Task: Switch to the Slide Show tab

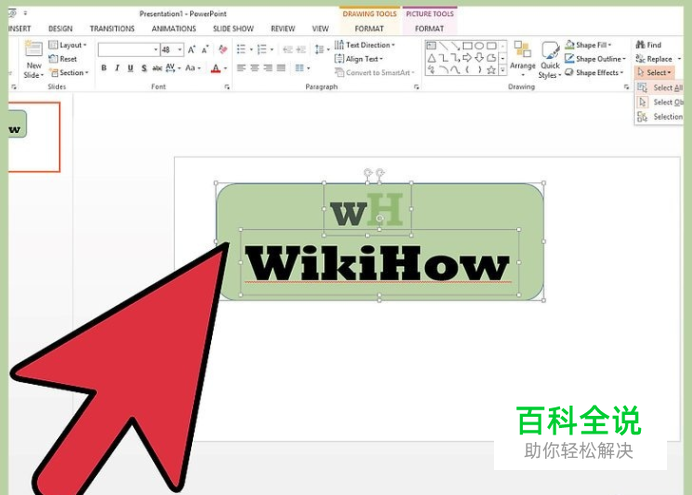Action: coord(233,29)
